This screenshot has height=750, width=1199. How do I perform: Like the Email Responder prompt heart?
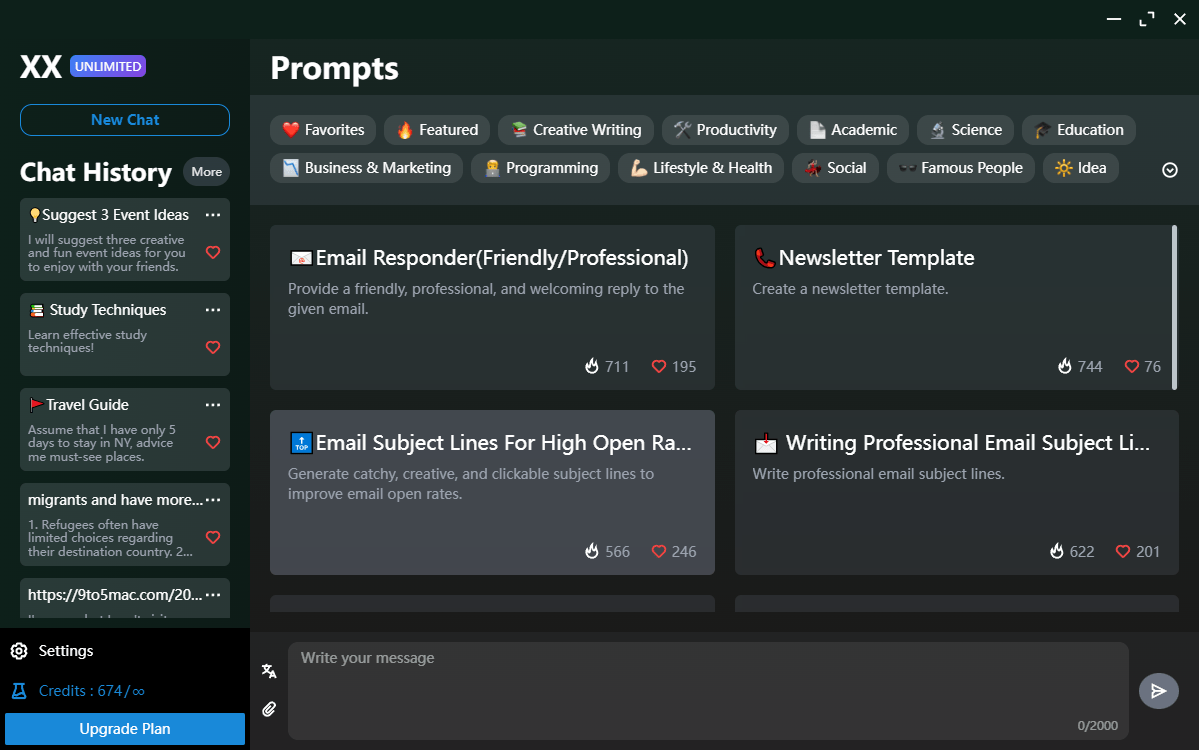tap(659, 367)
